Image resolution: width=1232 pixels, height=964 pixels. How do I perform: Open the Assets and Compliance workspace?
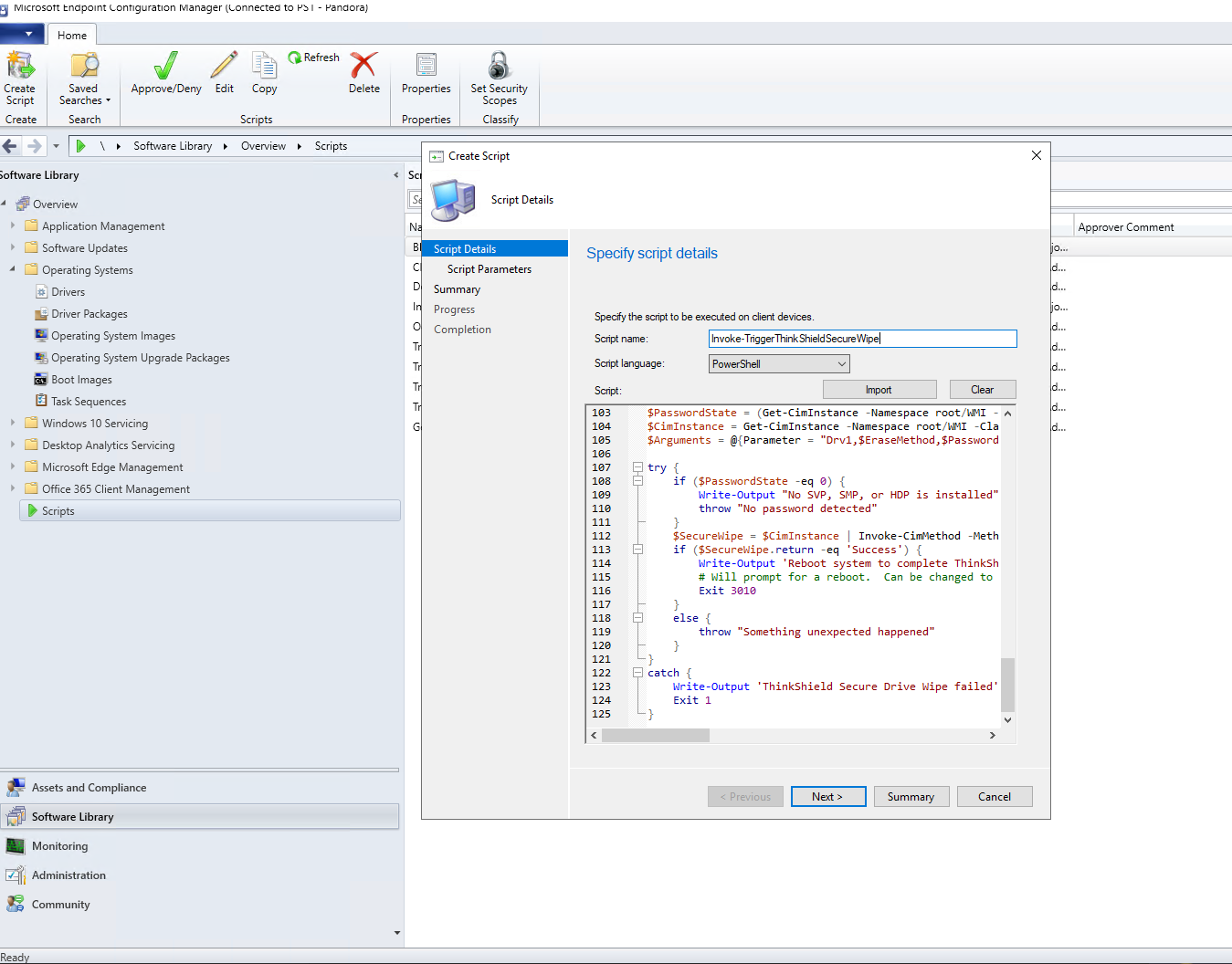[x=200, y=788]
